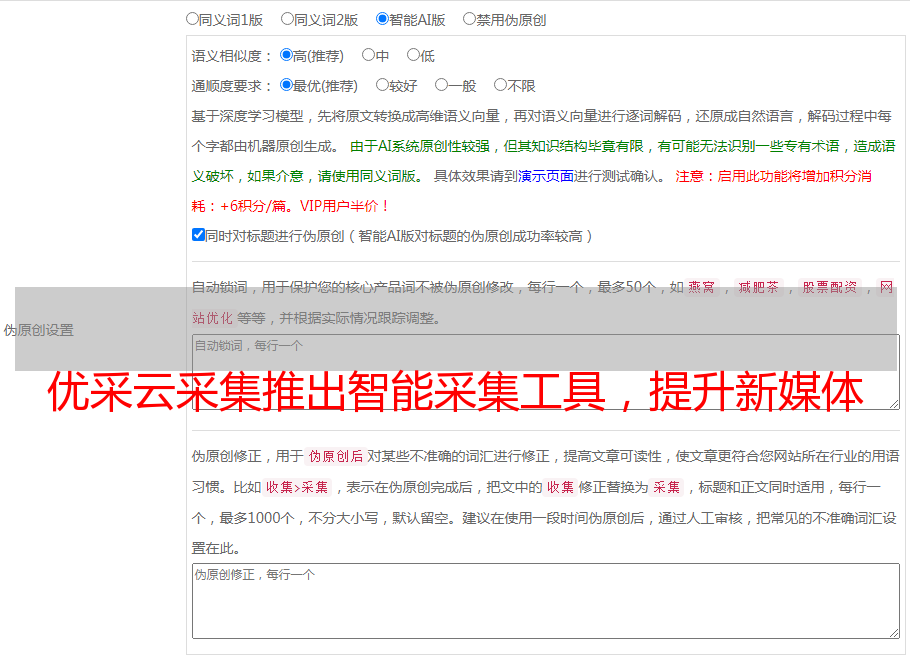Click into the 伪原创修正 textarea

tap(546, 601)
